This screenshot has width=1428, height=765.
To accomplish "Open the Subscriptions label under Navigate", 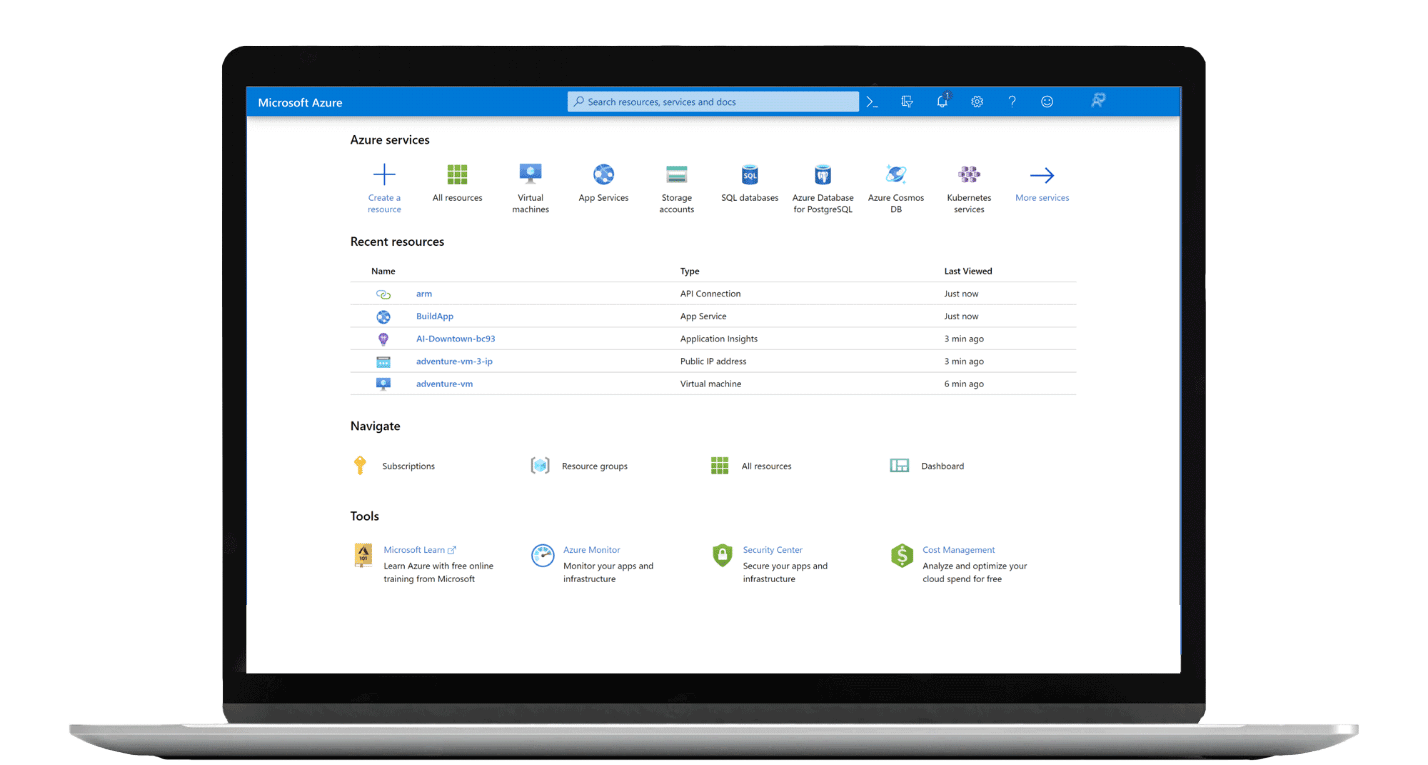I will pos(408,466).
